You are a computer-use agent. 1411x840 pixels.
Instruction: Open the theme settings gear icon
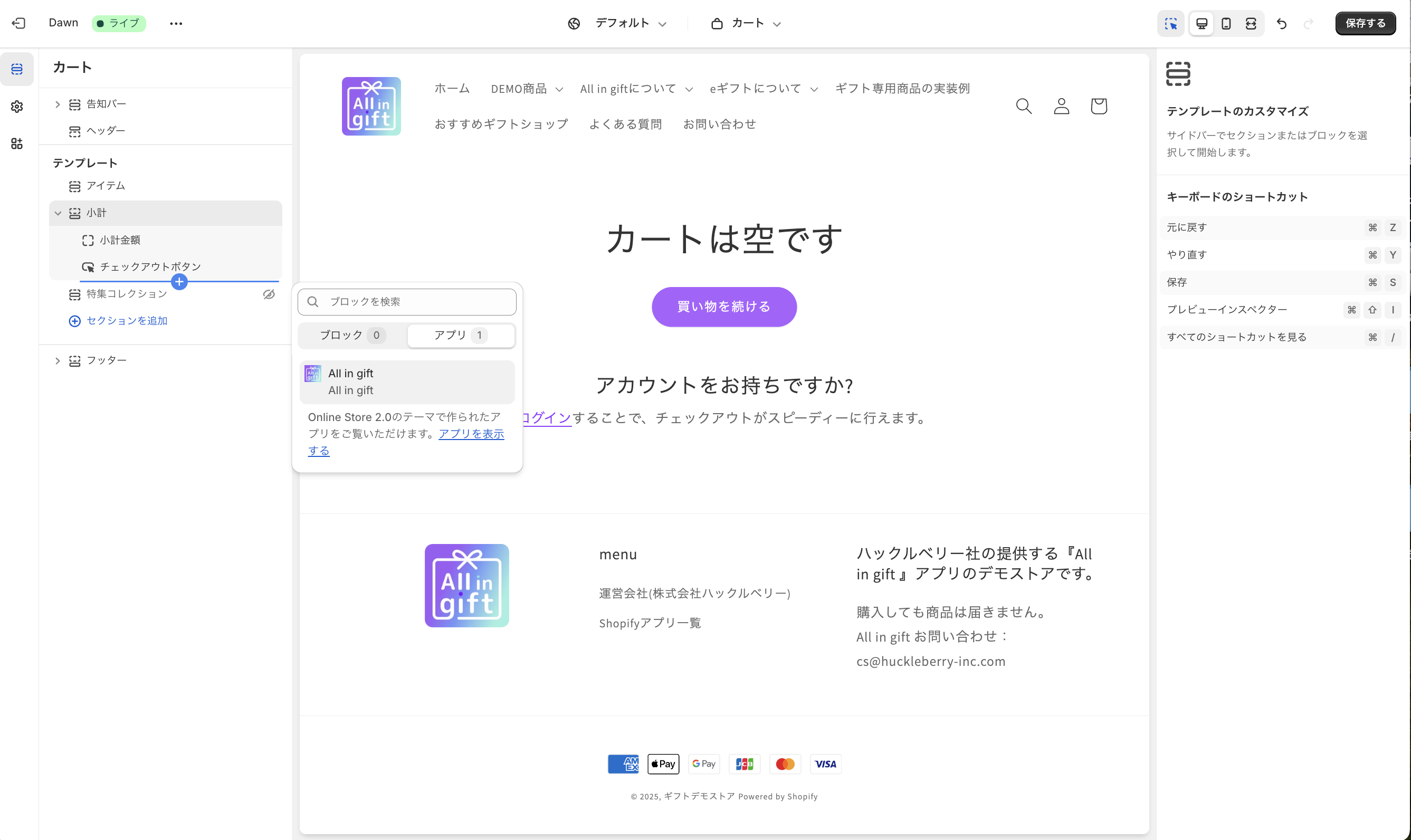point(17,107)
